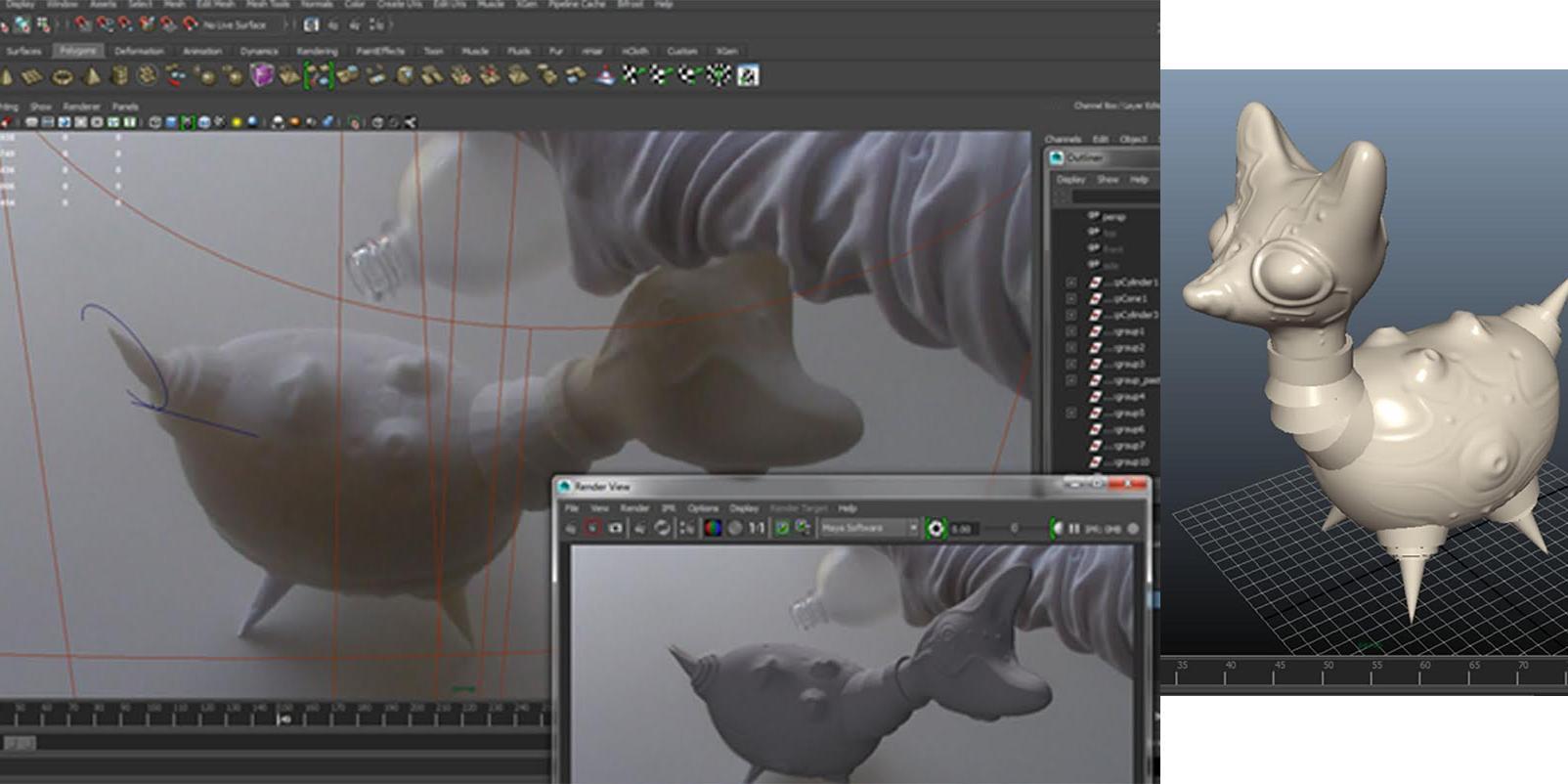Expand the group2 node in Outliner
This screenshot has height=784, width=1568.
coord(1071,347)
